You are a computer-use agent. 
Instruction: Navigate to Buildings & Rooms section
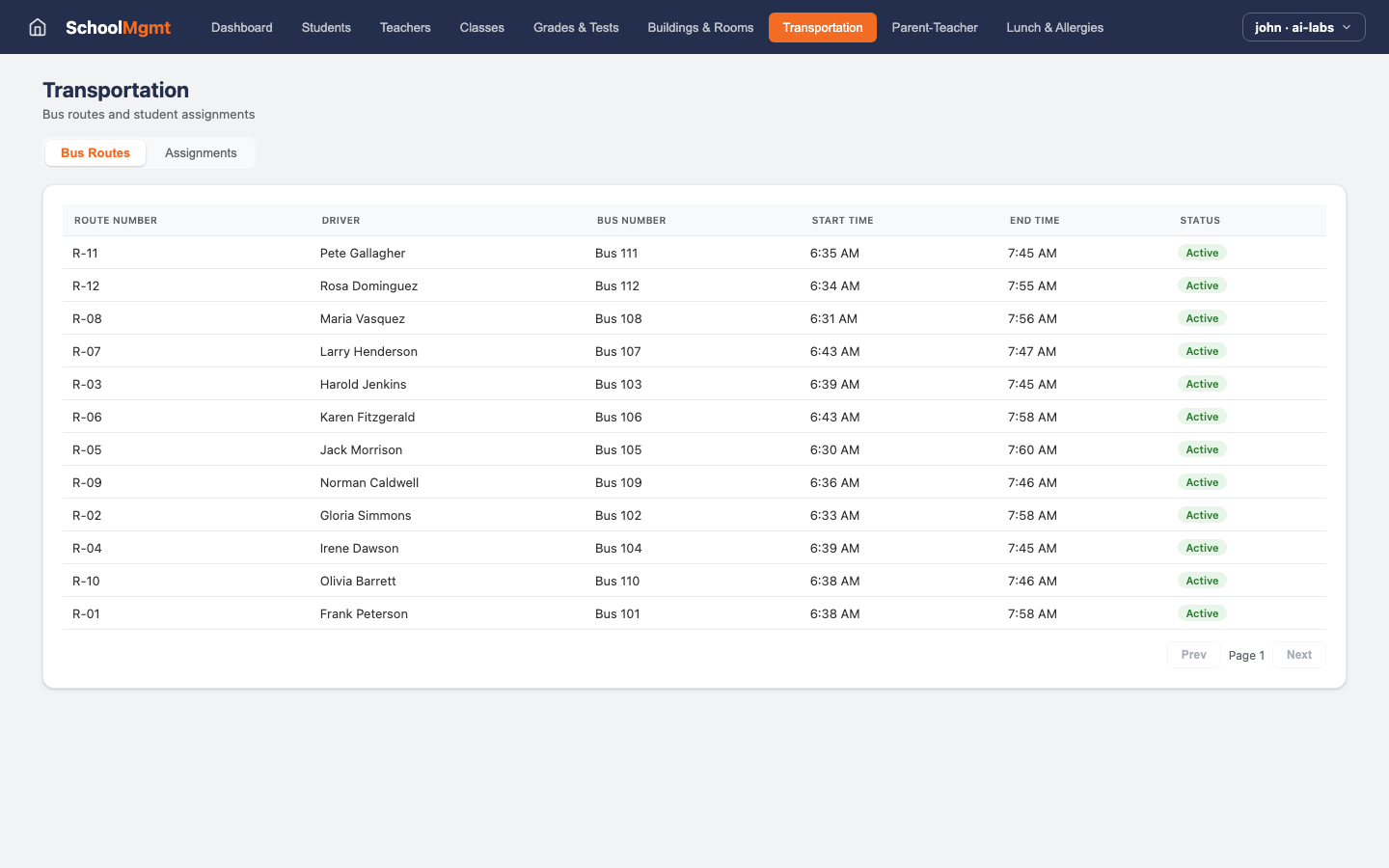(700, 27)
